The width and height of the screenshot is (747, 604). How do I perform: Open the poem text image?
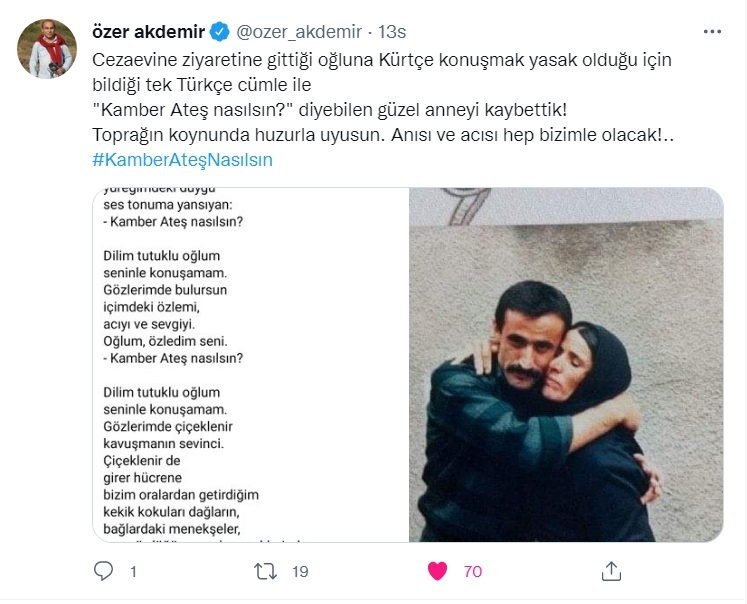click(x=251, y=365)
